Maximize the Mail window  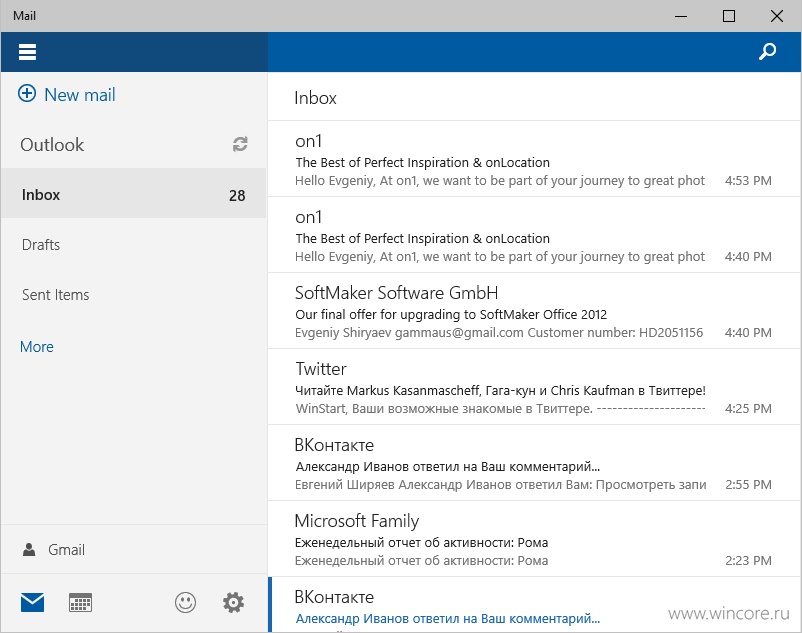[x=729, y=16]
